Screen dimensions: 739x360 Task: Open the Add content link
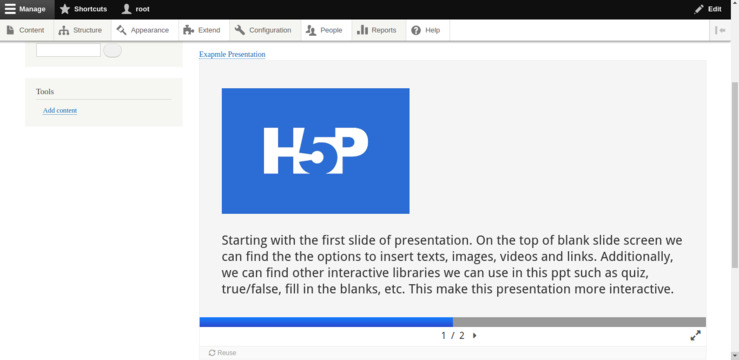(x=60, y=110)
